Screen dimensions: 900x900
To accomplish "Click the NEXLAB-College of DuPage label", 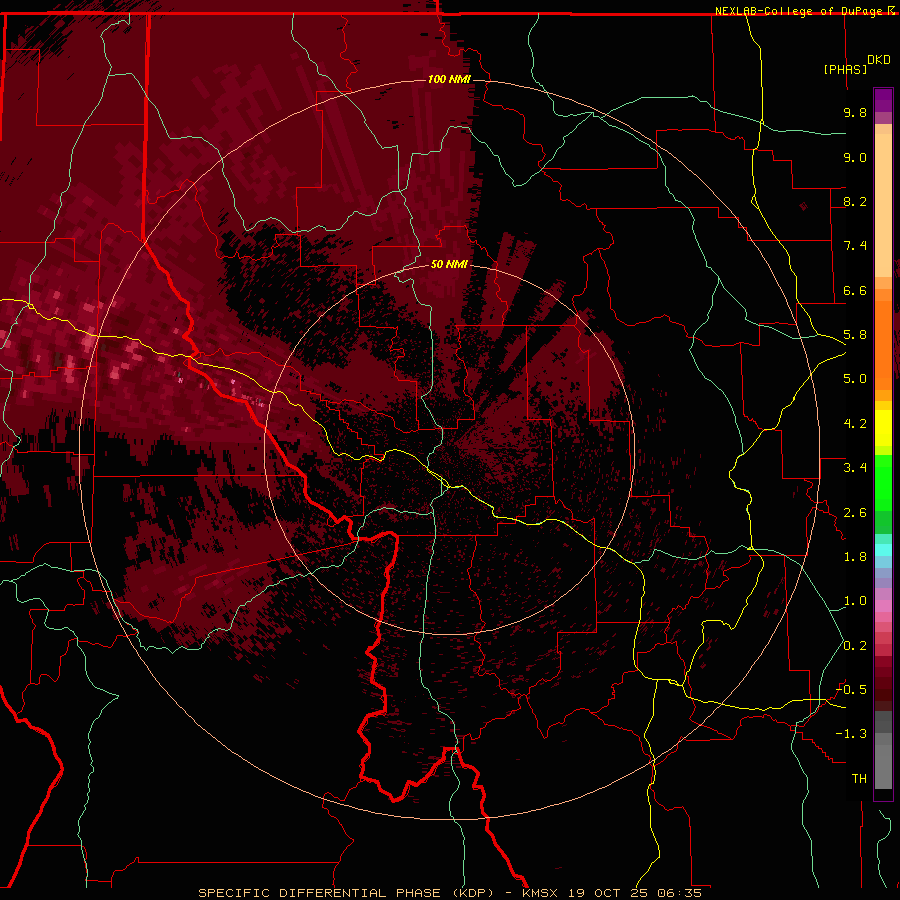I will (799, 11).
